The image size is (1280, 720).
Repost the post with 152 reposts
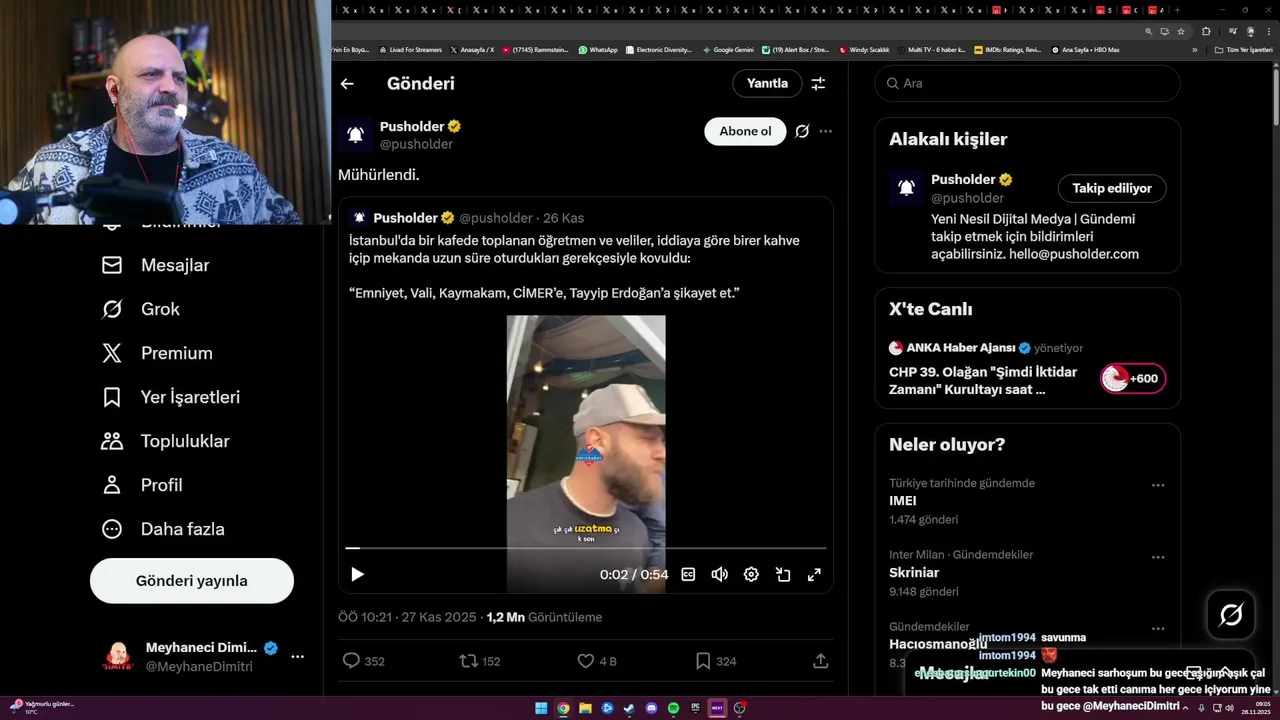point(467,661)
